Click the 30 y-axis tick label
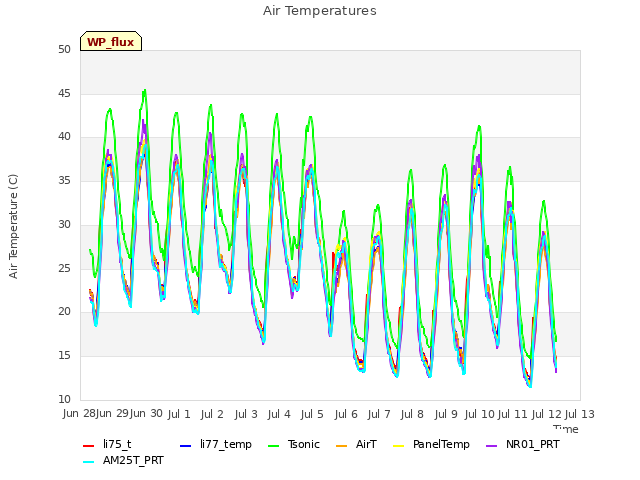 (64, 224)
